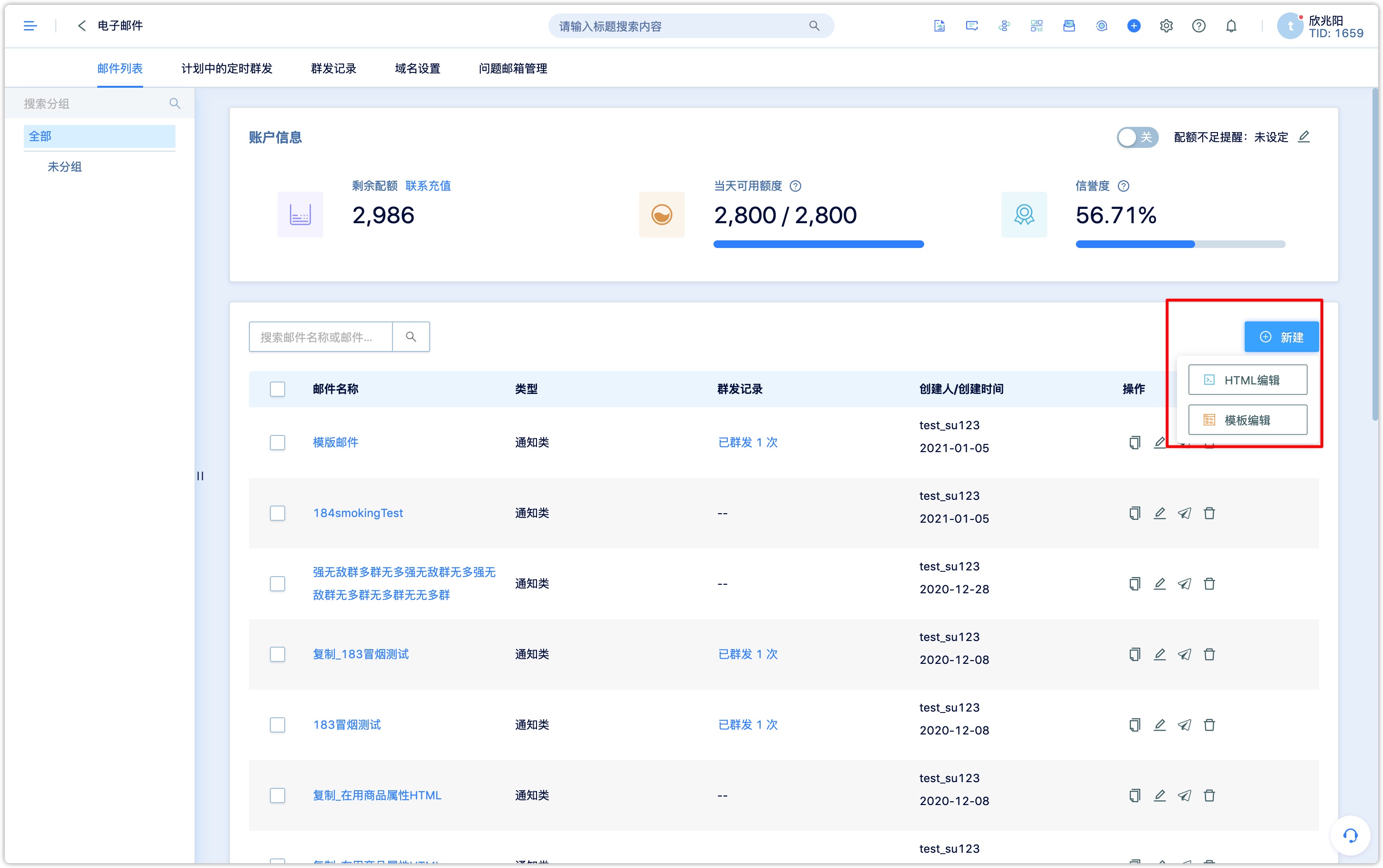Copy the 模版邮件 row
Image resolution: width=1383 pixels, height=868 pixels.
tap(1135, 443)
